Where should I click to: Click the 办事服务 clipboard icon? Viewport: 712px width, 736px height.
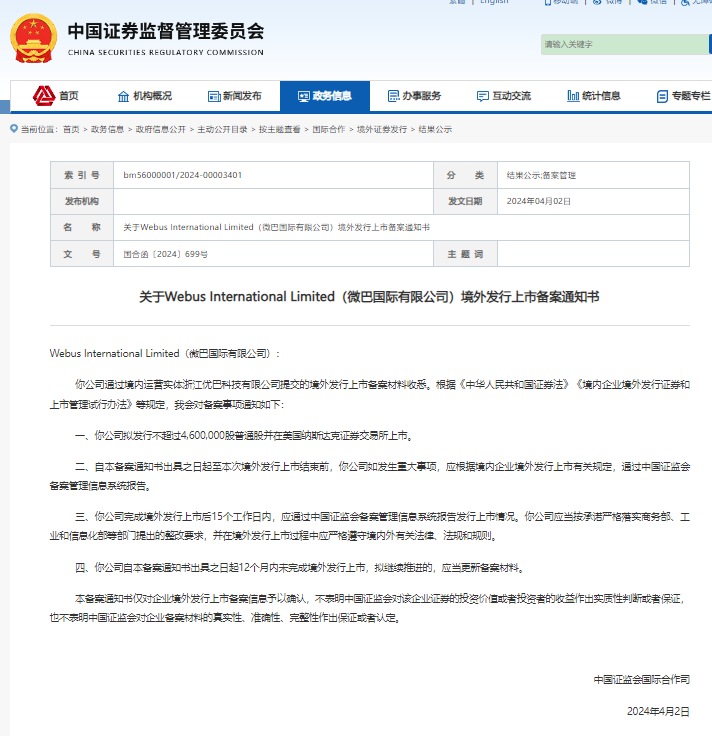click(392, 96)
